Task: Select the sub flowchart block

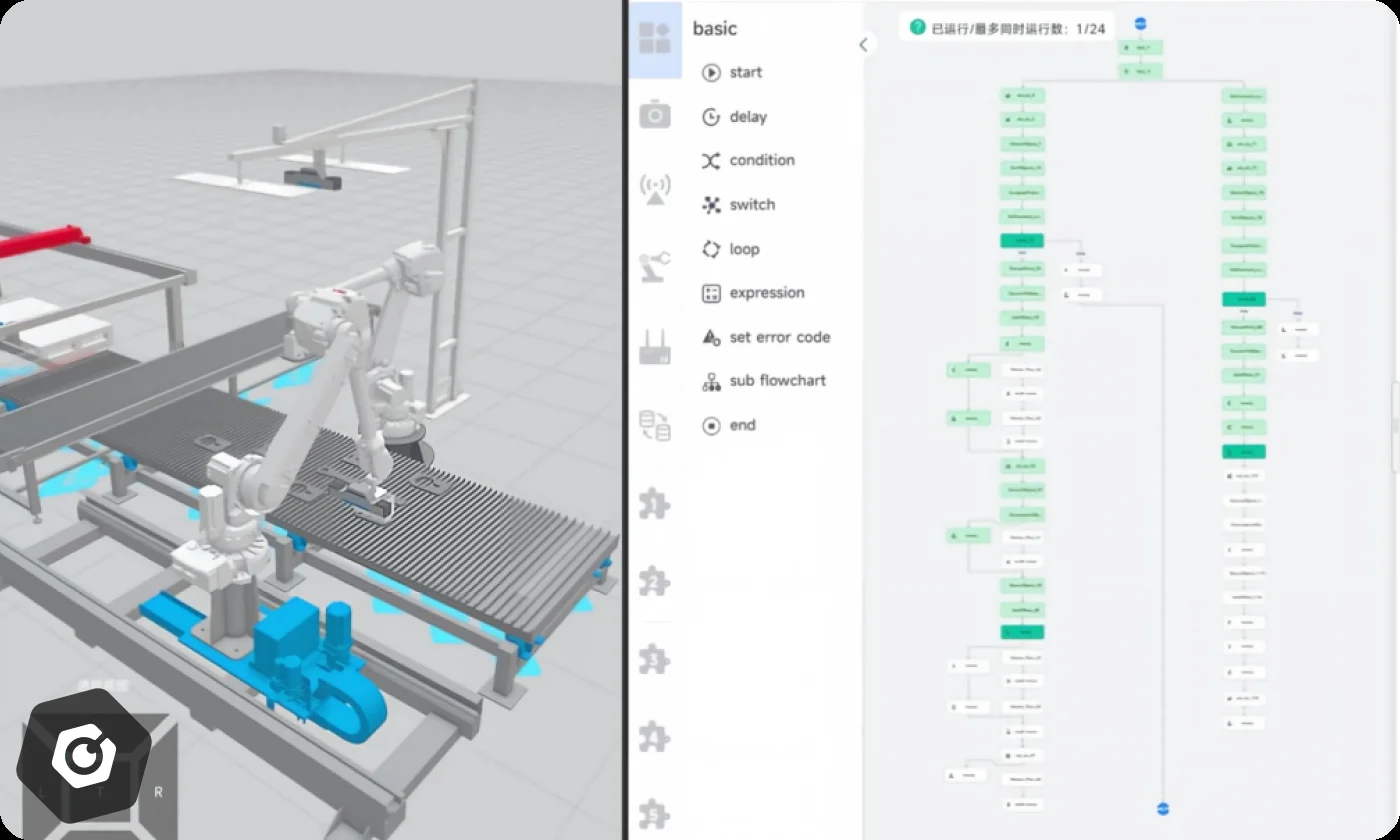Action: coord(765,381)
